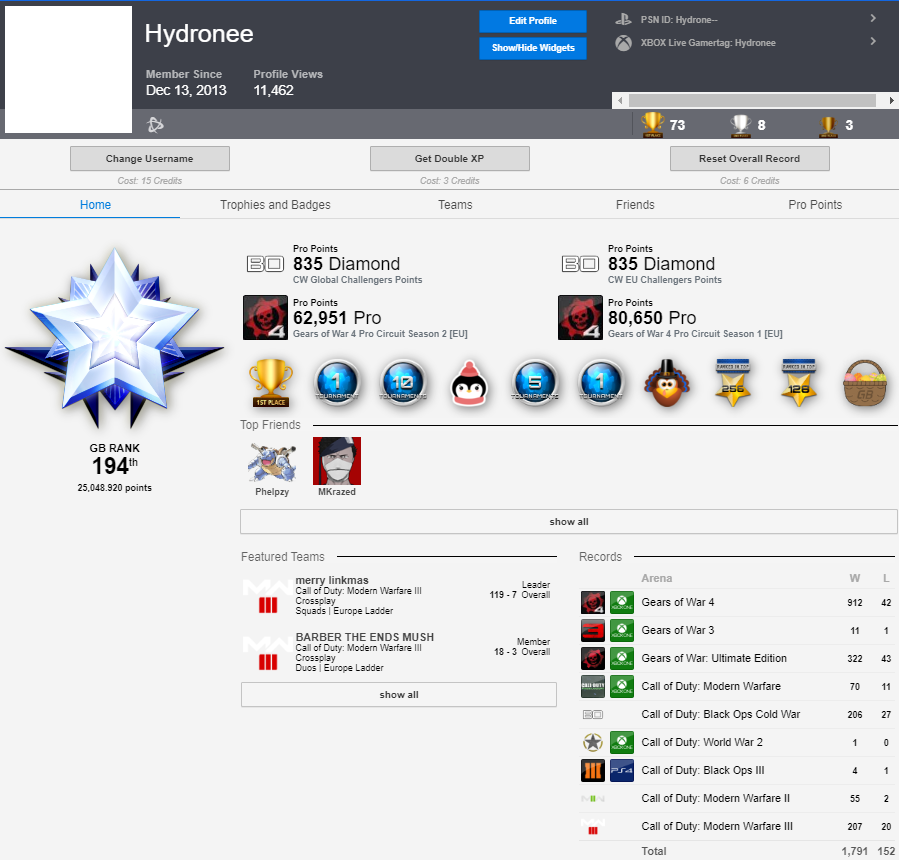899x860 pixels.
Task: Click Gears of War: Ultimate Edition record row
Action: click(x=737, y=659)
